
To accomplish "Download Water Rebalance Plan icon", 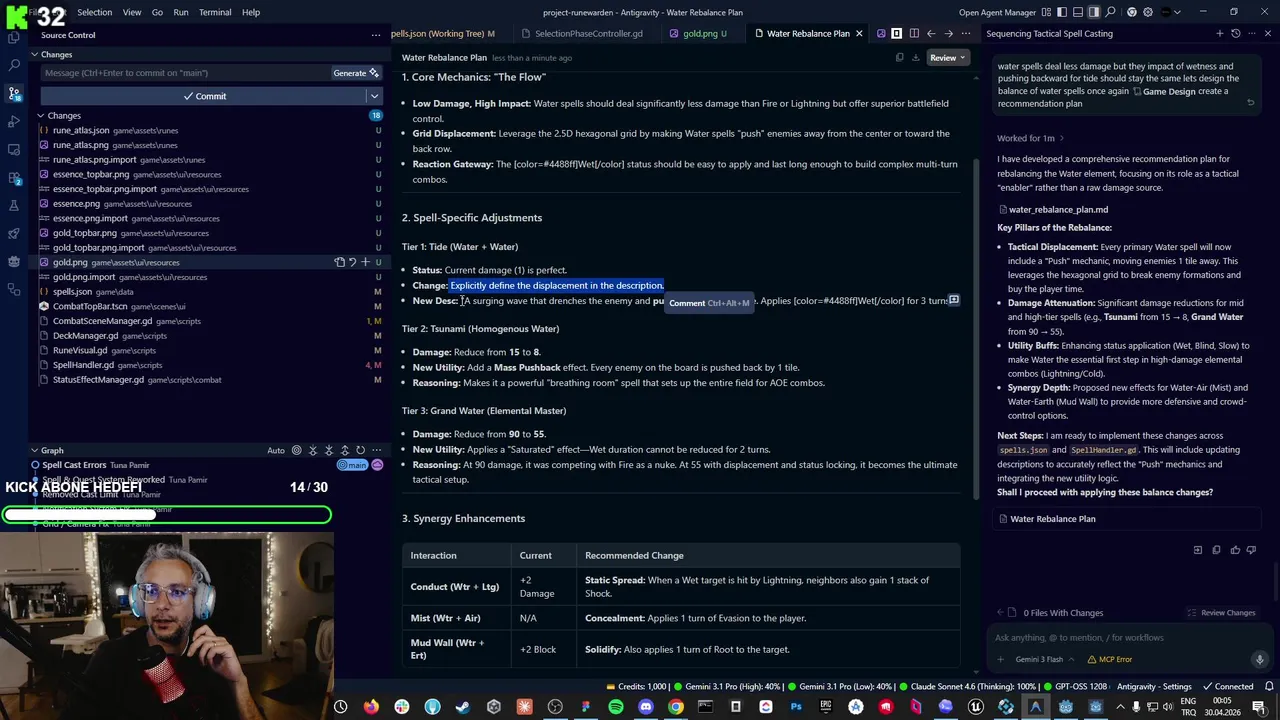I will [x=916, y=58].
